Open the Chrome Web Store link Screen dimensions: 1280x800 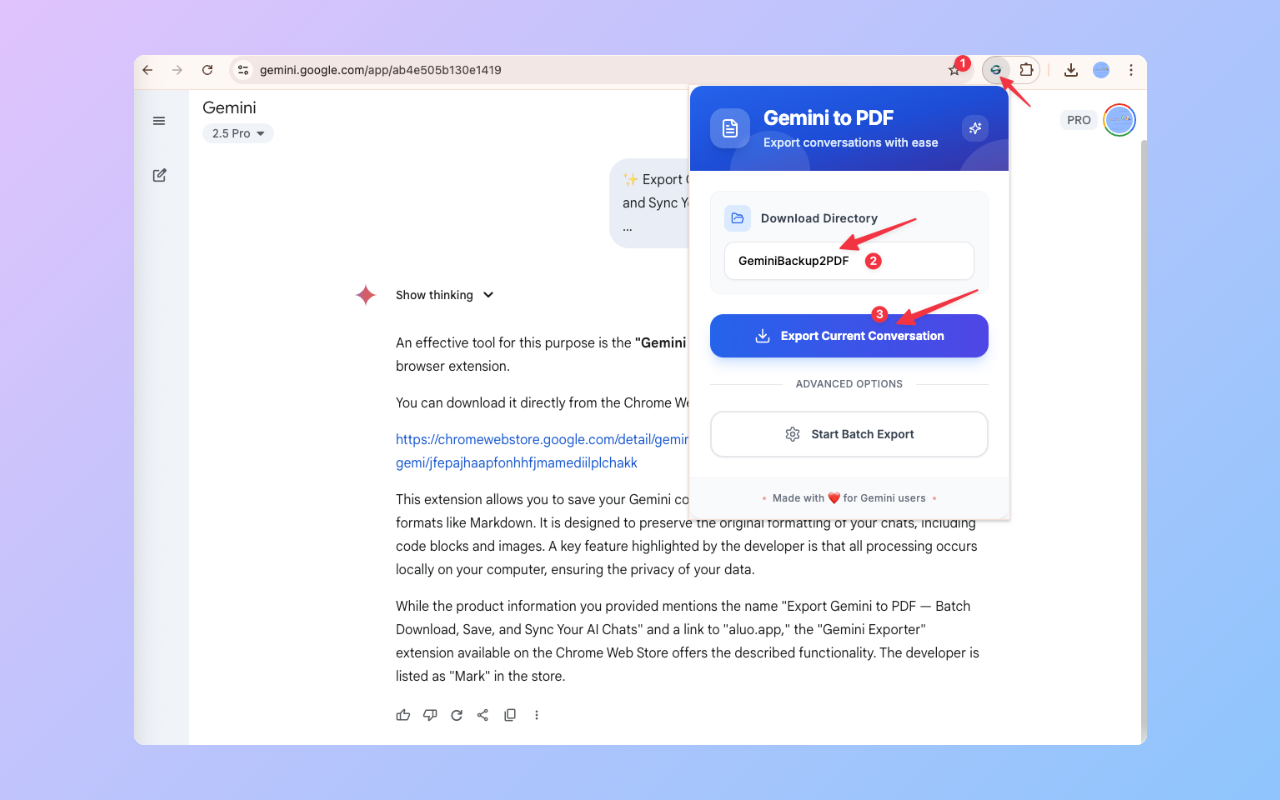click(542, 439)
